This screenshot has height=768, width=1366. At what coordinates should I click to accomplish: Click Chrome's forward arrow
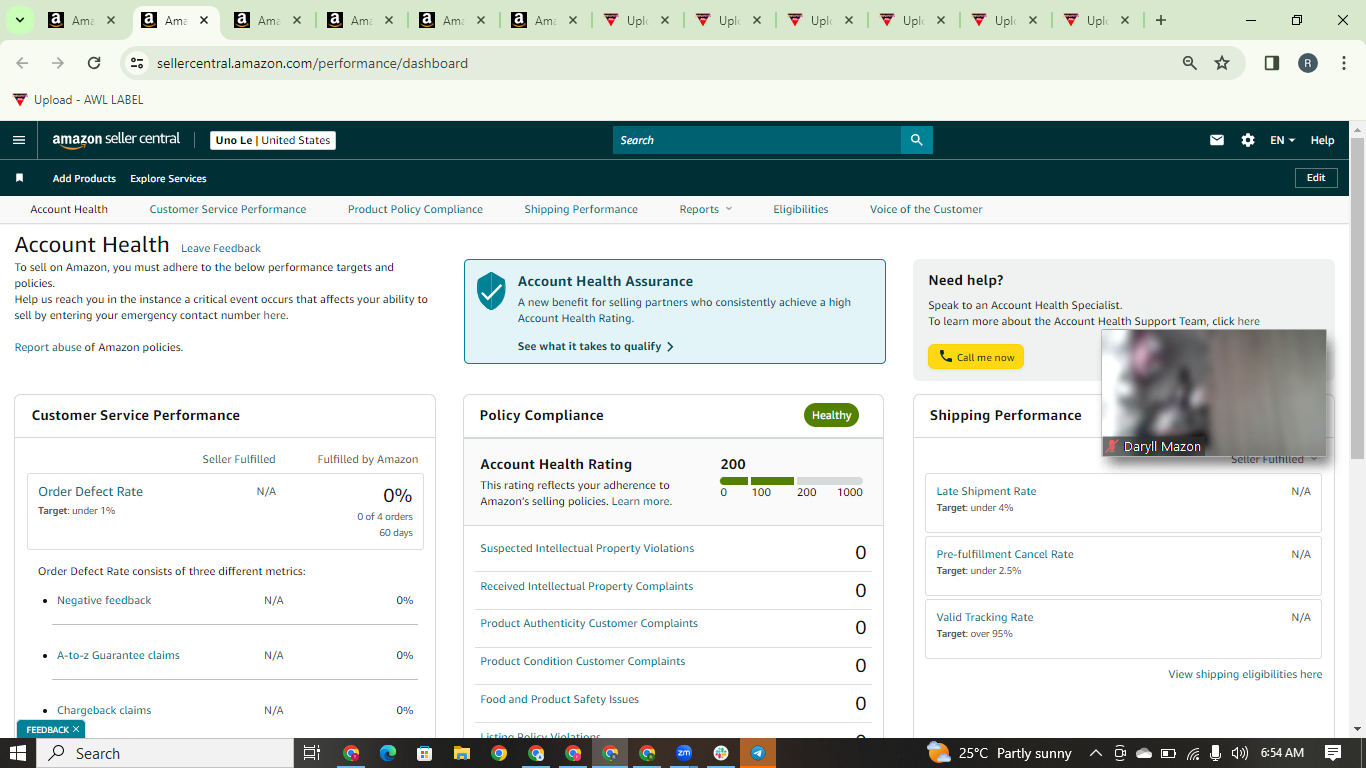pyautogui.click(x=58, y=63)
